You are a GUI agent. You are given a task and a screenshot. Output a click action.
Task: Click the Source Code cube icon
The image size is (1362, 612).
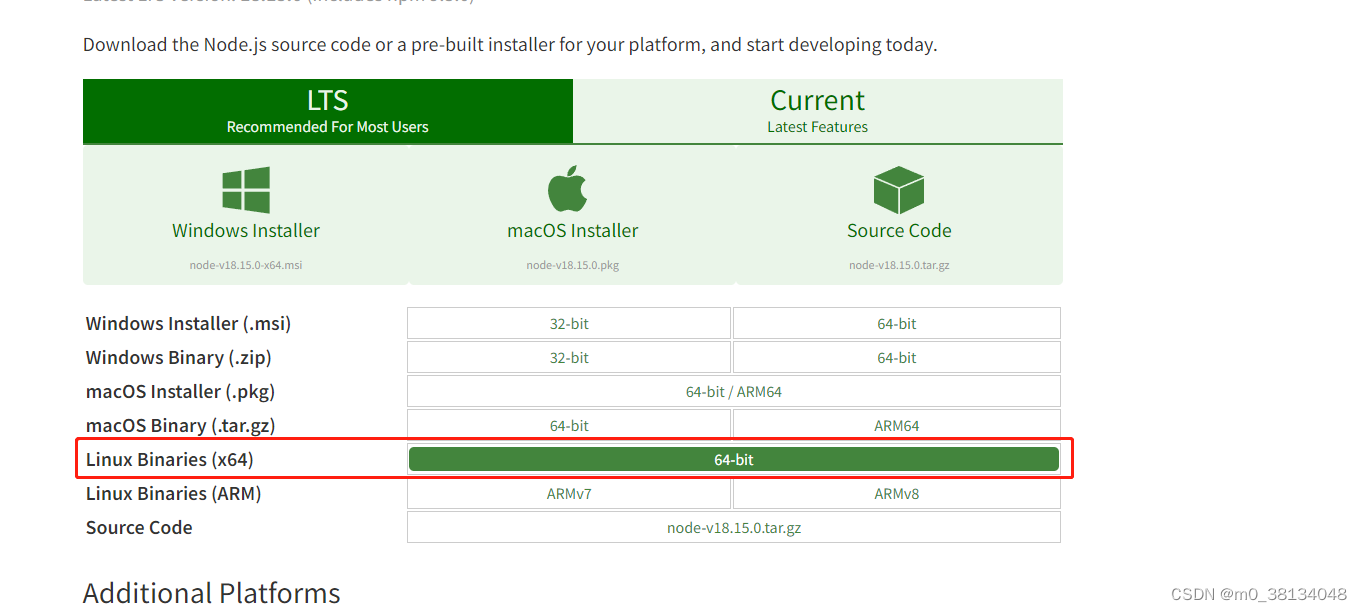[898, 190]
